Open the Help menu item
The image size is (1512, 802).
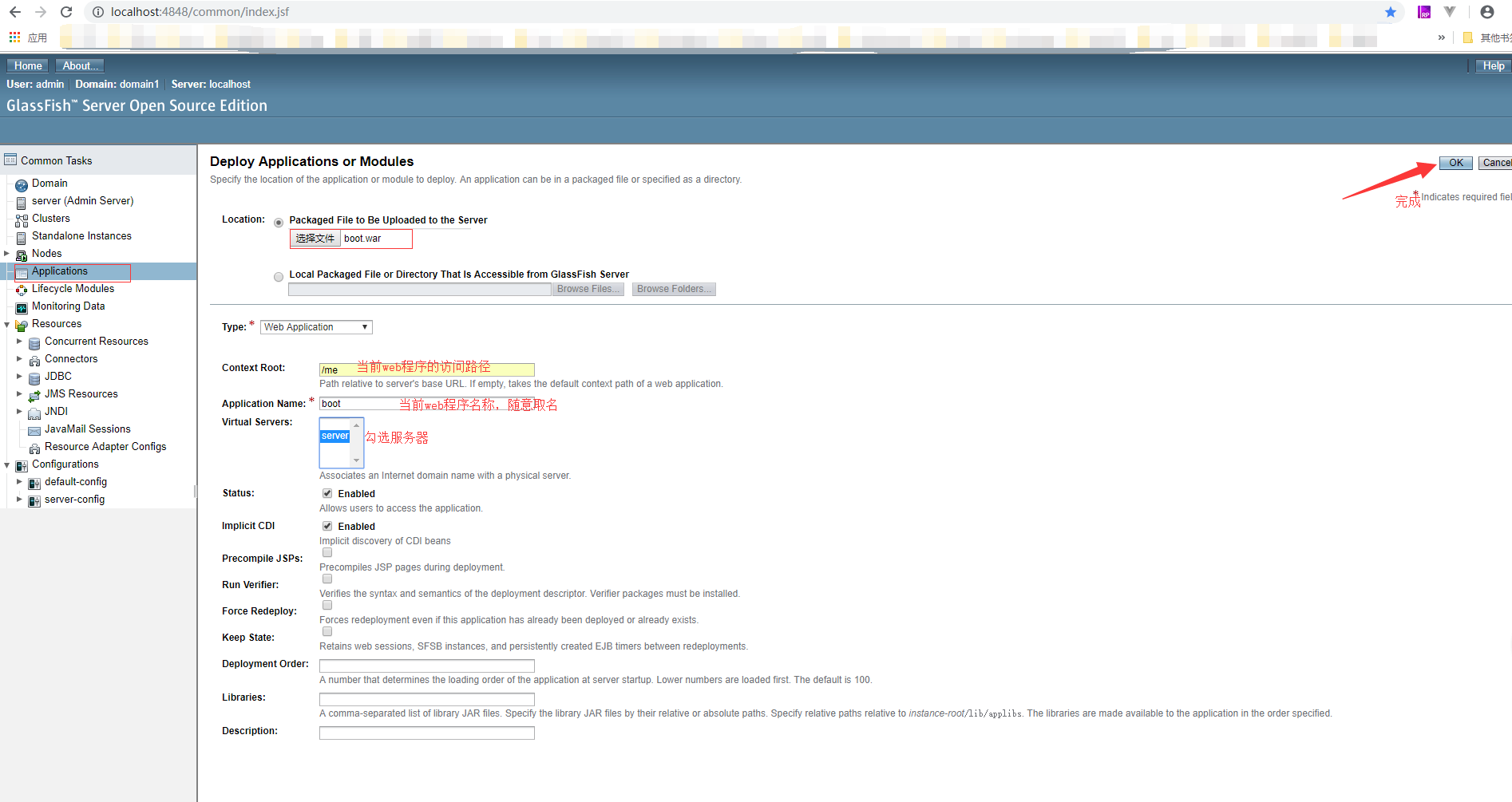click(1492, 65)
